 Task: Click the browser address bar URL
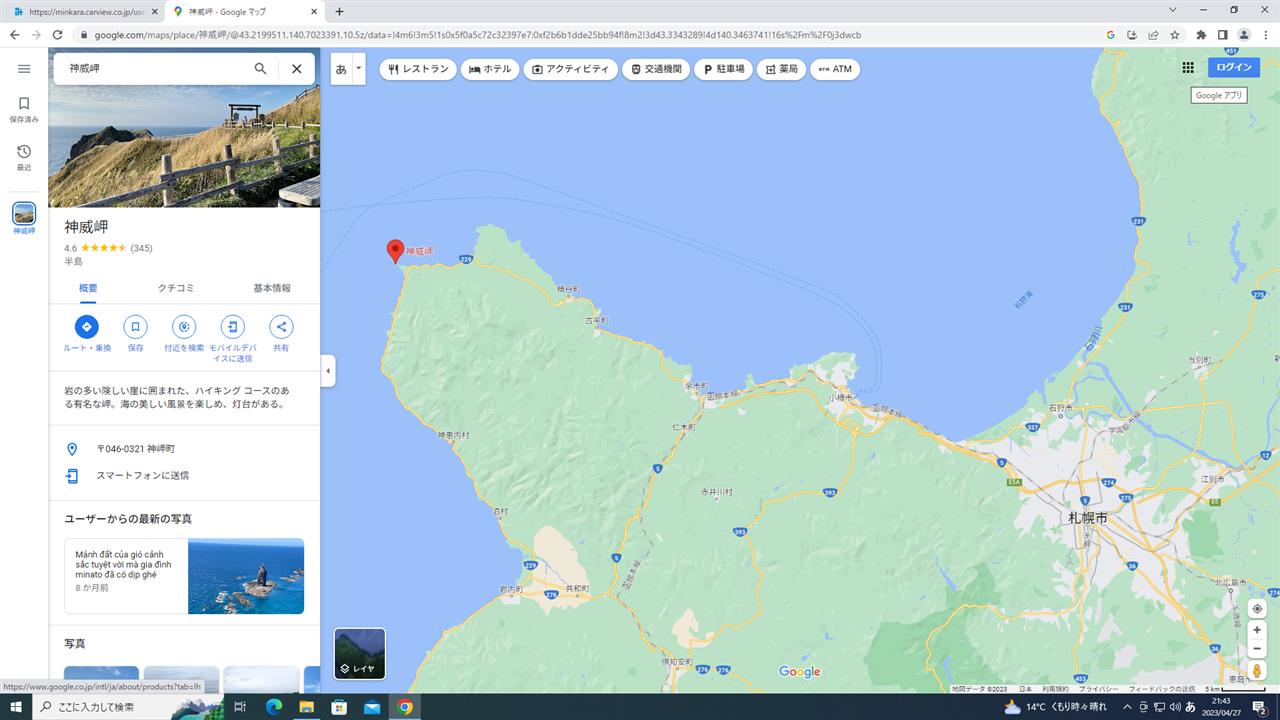(478, 35)
